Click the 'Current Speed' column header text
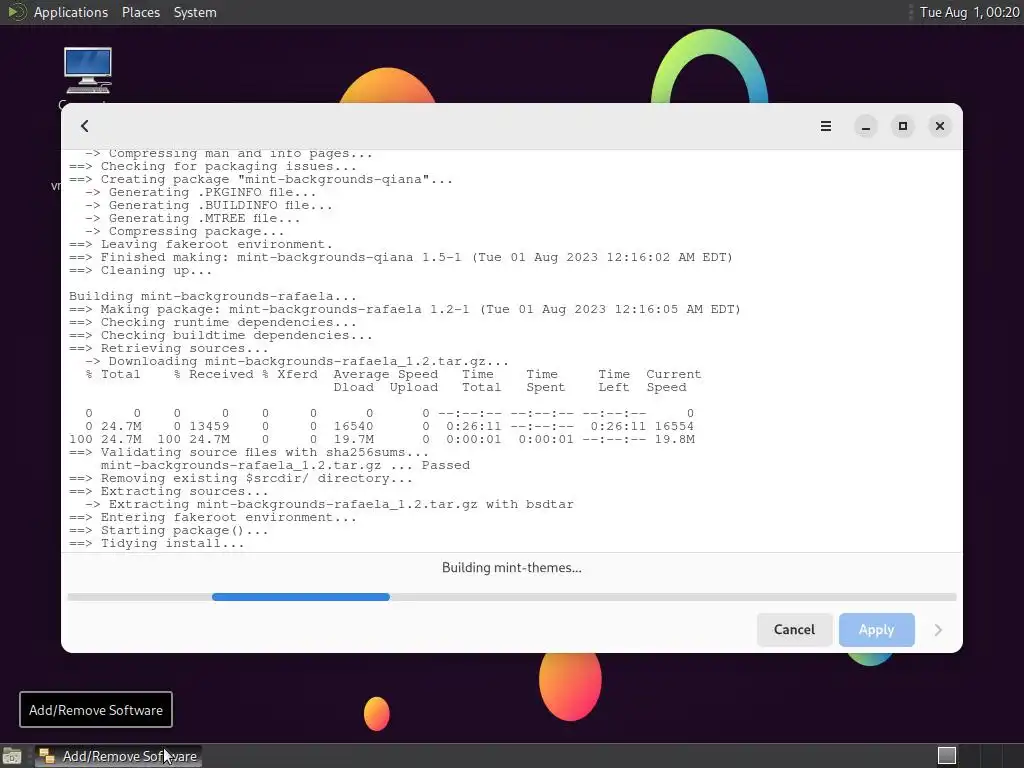1024x768 pixels. [x=673, y=381]
